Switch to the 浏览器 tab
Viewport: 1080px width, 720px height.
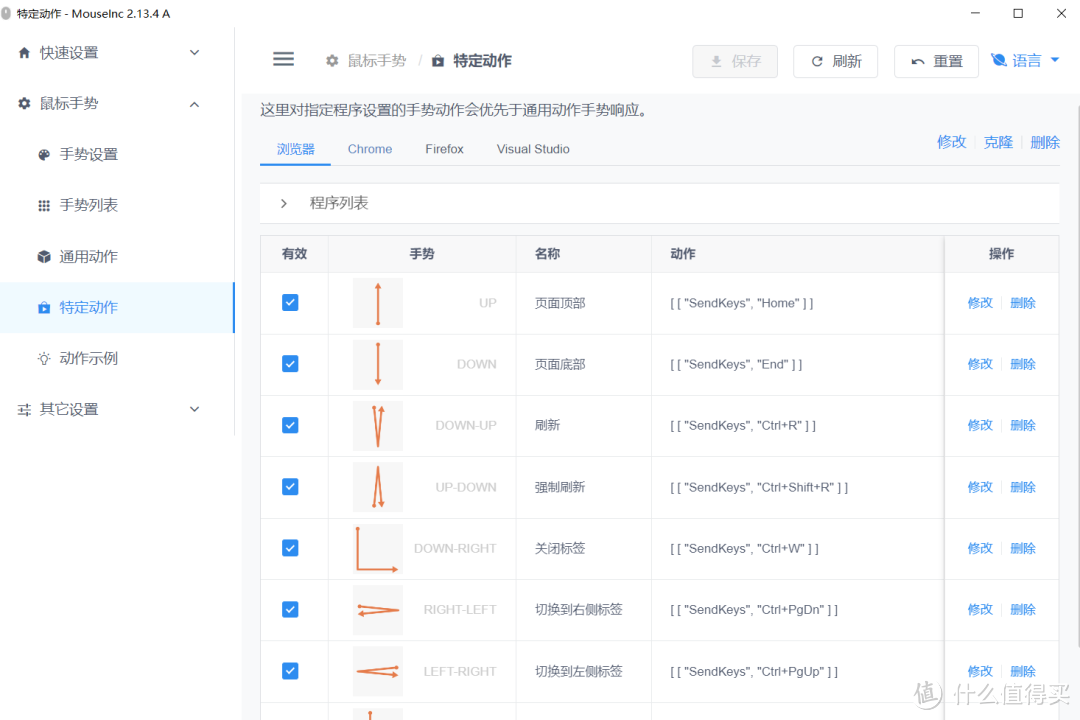pos(295,149)
